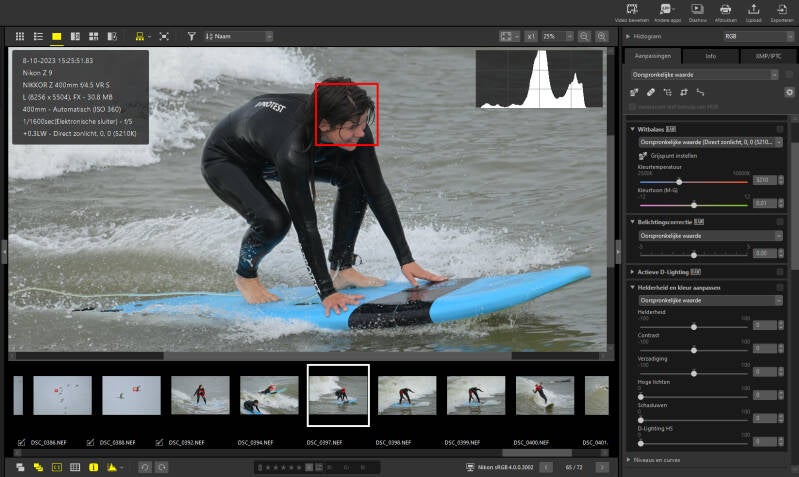The width and height of the screenshot is (799, 477).
Task: Switch to two-image compare view
Action: 75,36
